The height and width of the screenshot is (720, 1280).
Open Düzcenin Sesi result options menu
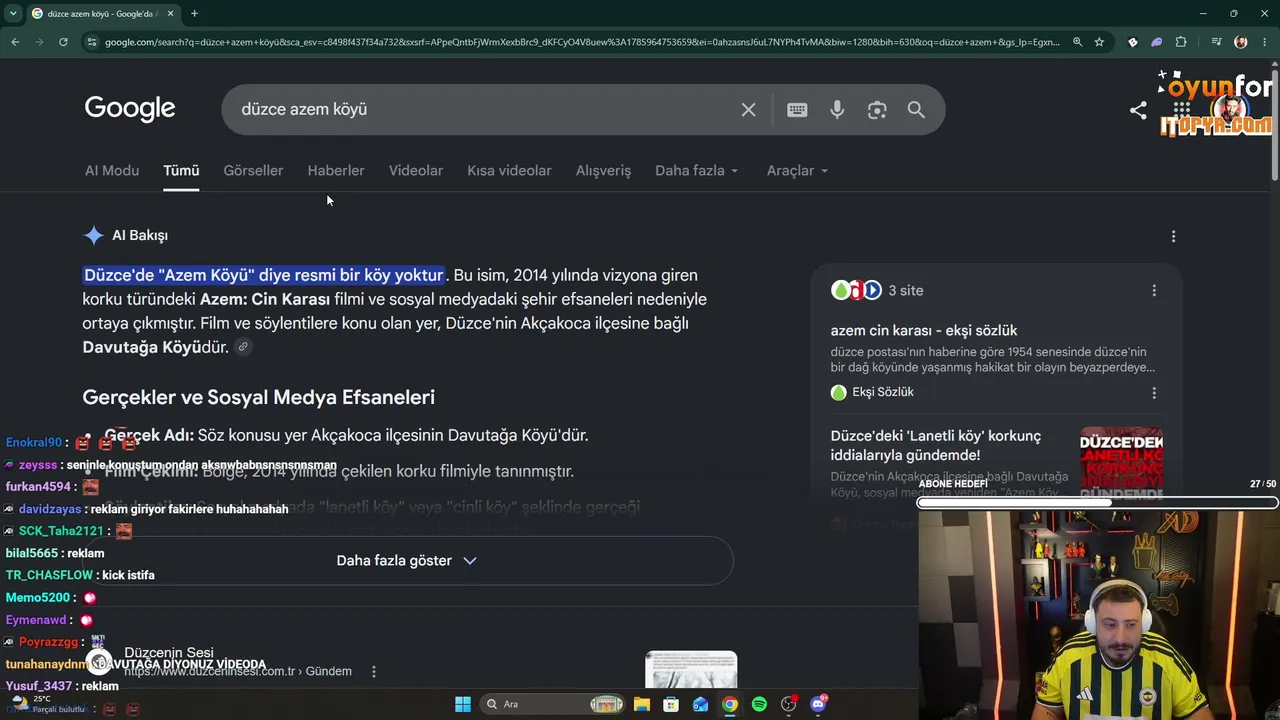coord(374,672)
